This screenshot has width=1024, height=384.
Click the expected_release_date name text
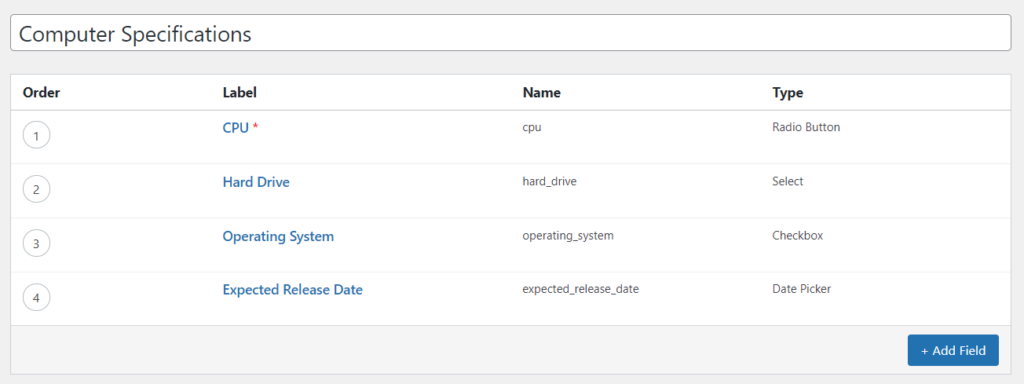pyautogui.click(x=581, y=289)
